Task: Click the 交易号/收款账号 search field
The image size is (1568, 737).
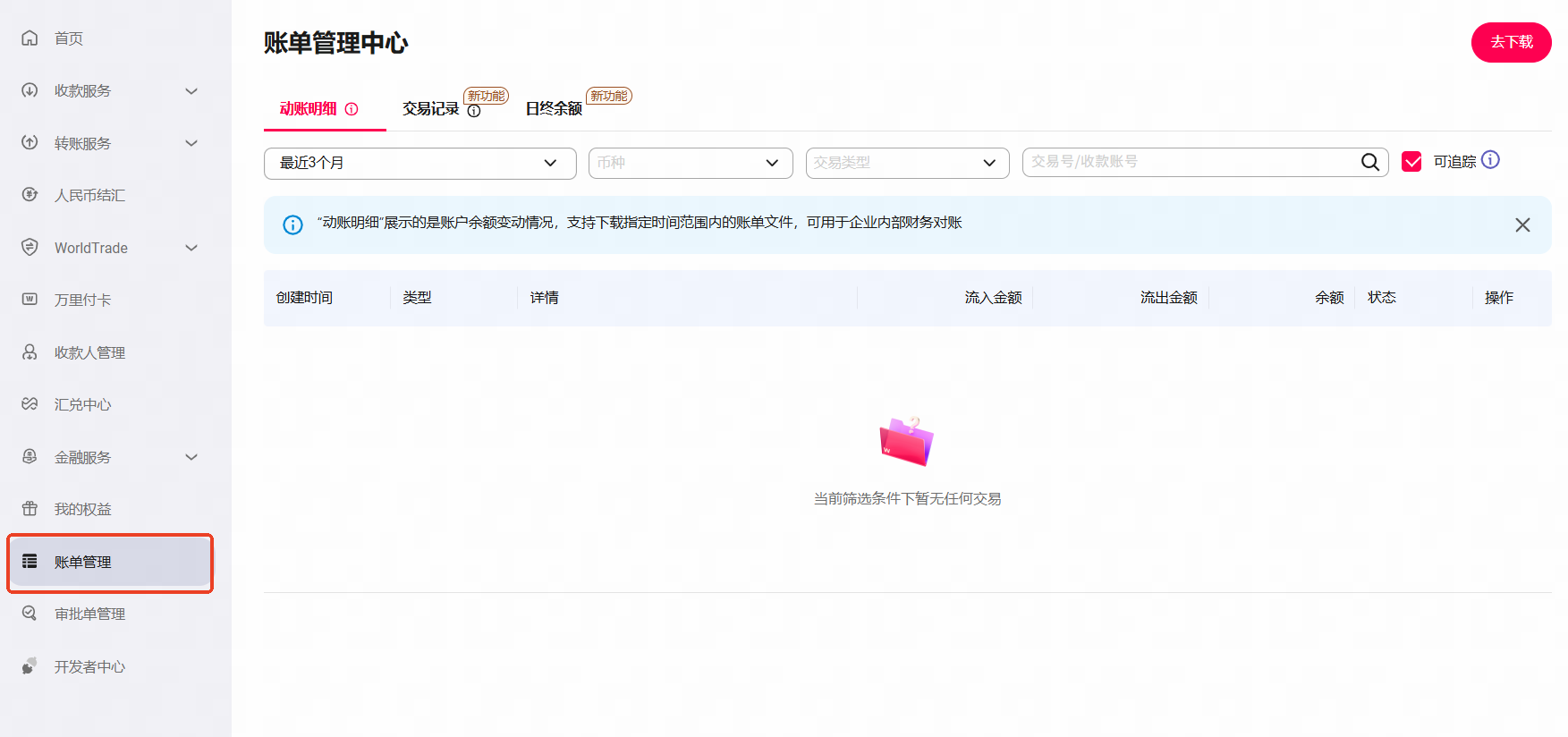Action: [x=1205, y=162]
